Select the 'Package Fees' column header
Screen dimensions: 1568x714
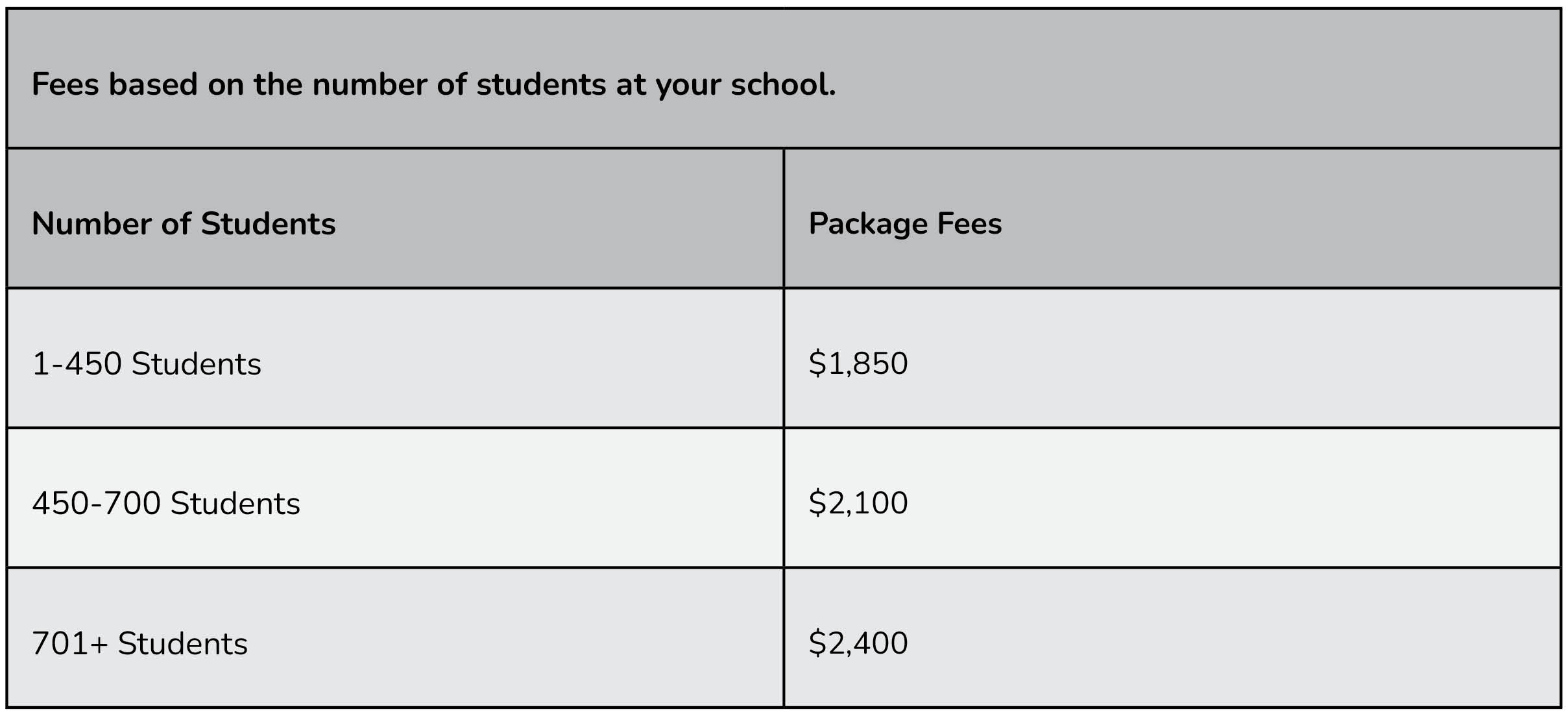pos(905,224)
